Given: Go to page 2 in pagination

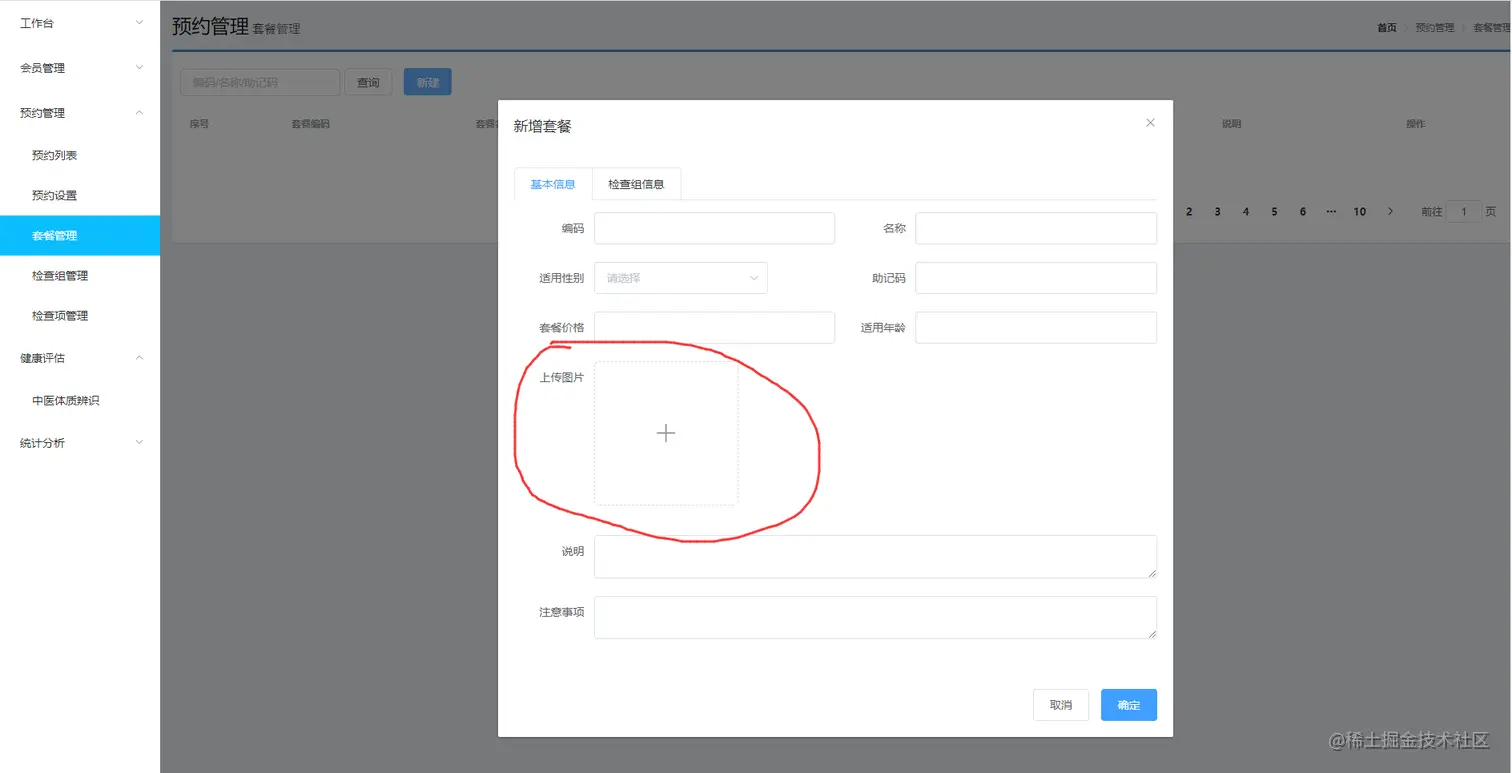Looking at the screenshot, I should (x=1189, y=211).
